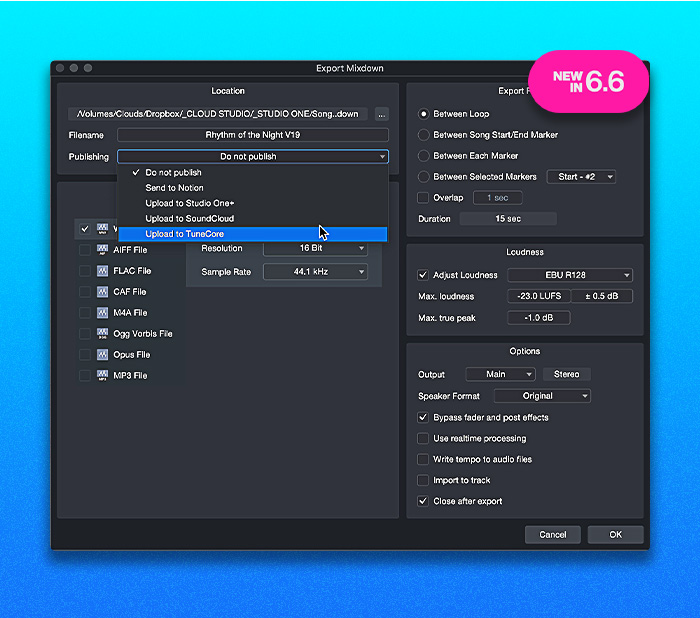Open the EBU R128 loudness preset dropdown
Screen dimensions: 700x618
coord(570,275)
